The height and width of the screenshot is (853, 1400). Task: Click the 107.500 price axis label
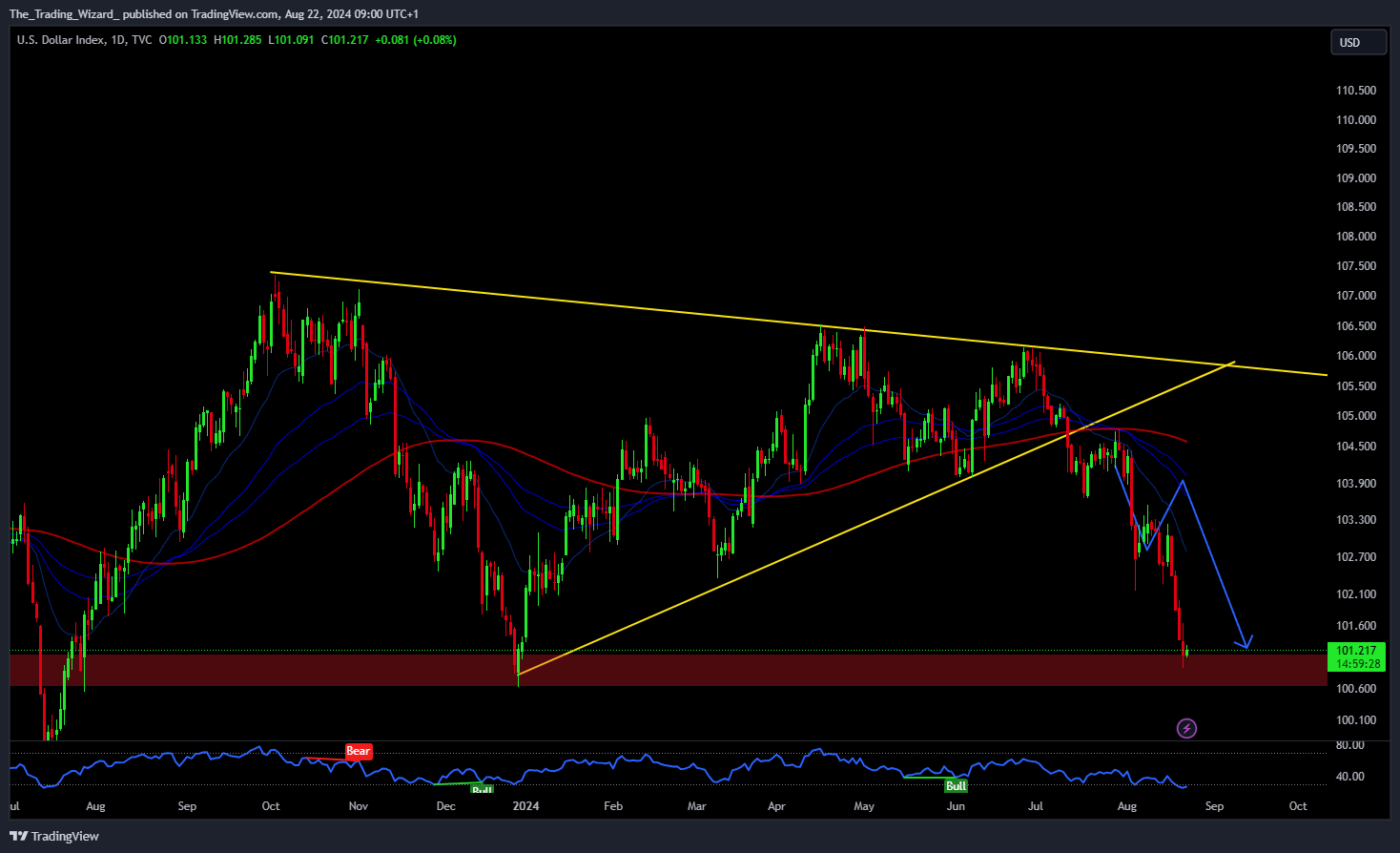(x=1356, y=266)
